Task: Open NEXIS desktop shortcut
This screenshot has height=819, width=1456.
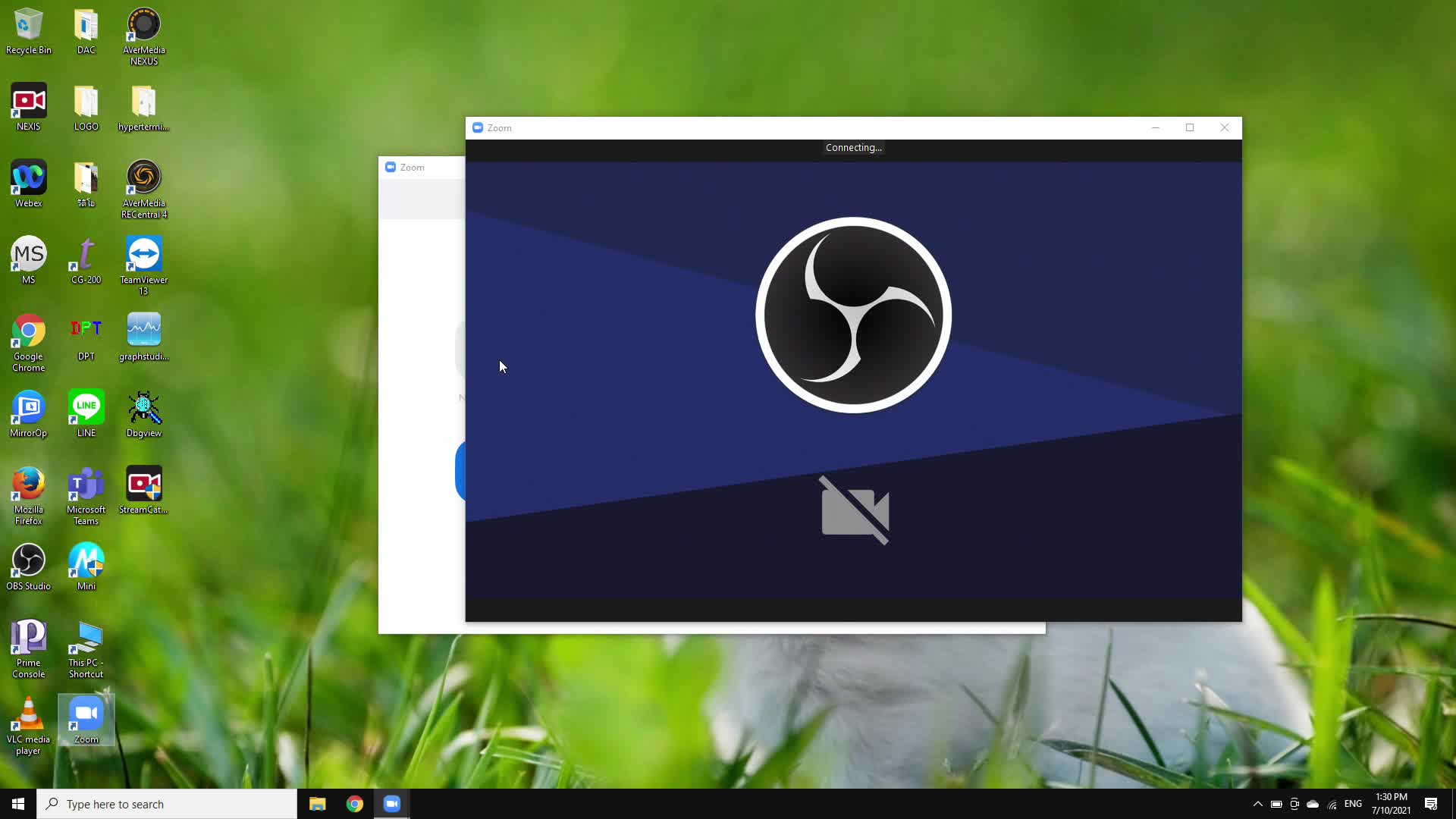Action: [x=29, y=108]
